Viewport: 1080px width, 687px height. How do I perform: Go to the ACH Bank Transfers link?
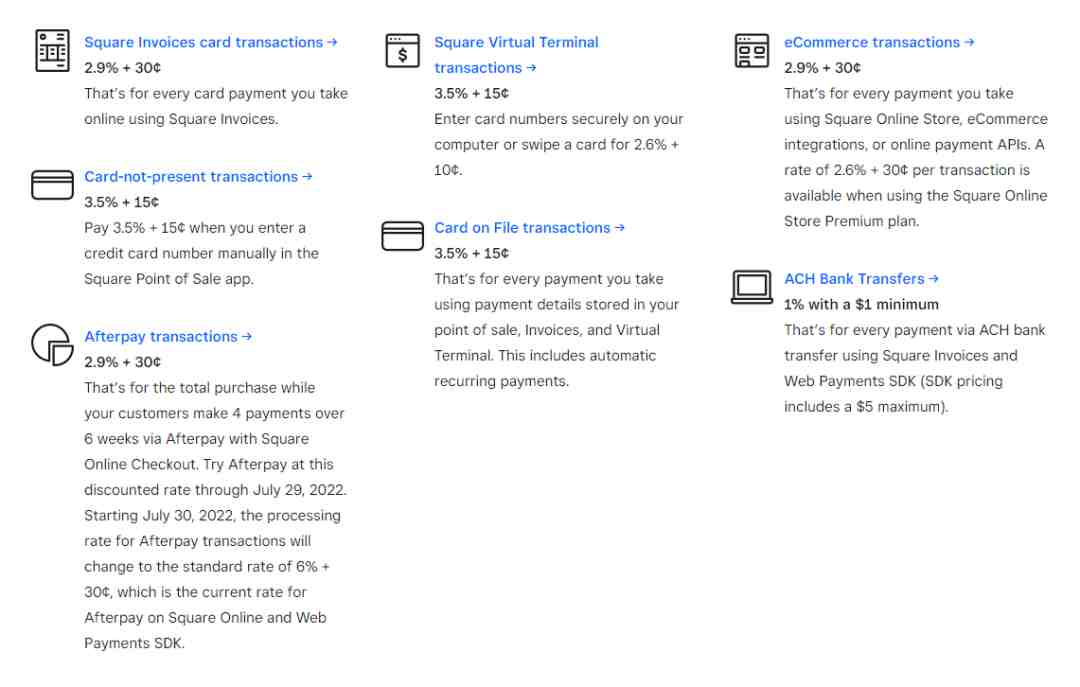pos(861,278)
